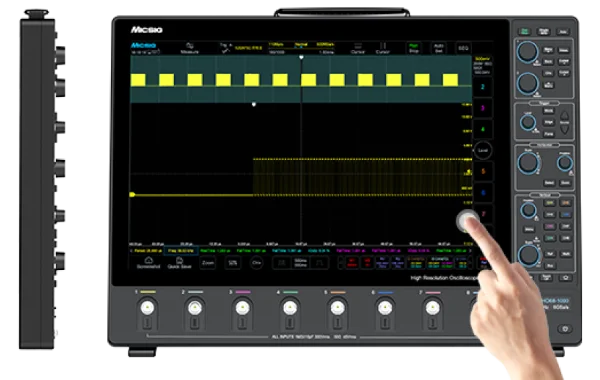Toggle the on-screen Run/Stop button
Image resolution: width=600 pixels, height=380 pixels.
tap(414, 48)
